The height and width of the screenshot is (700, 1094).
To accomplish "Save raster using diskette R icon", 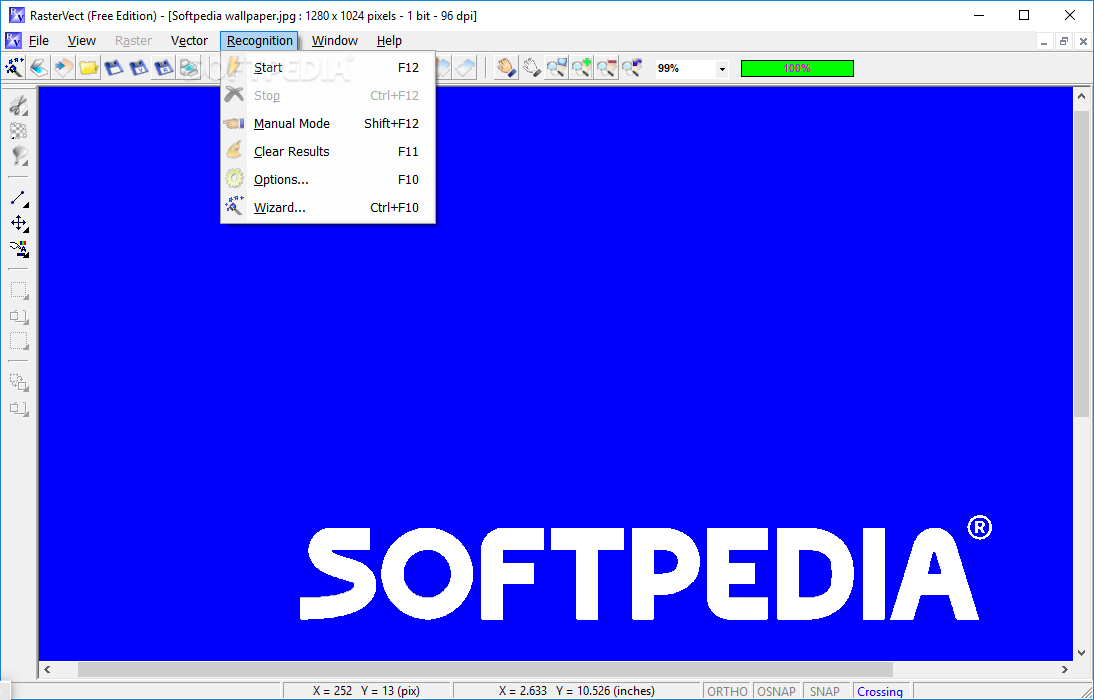I will click(164, 68).
